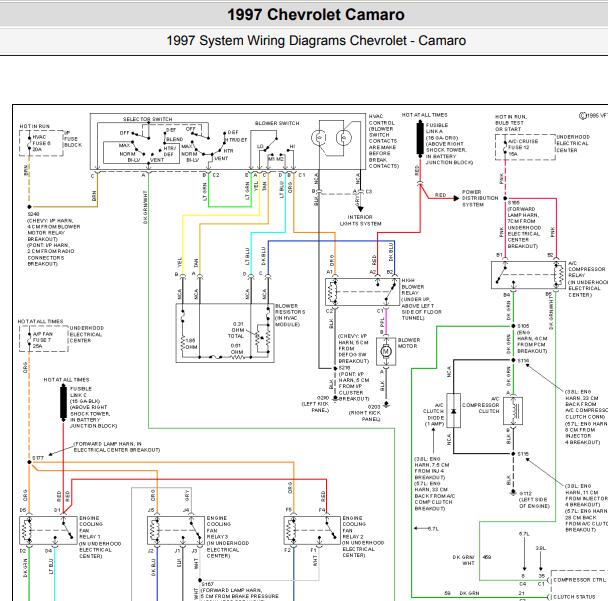Click the '1.85 OHM' resistor value
The image size is (608, 601).
pos(191,344)
